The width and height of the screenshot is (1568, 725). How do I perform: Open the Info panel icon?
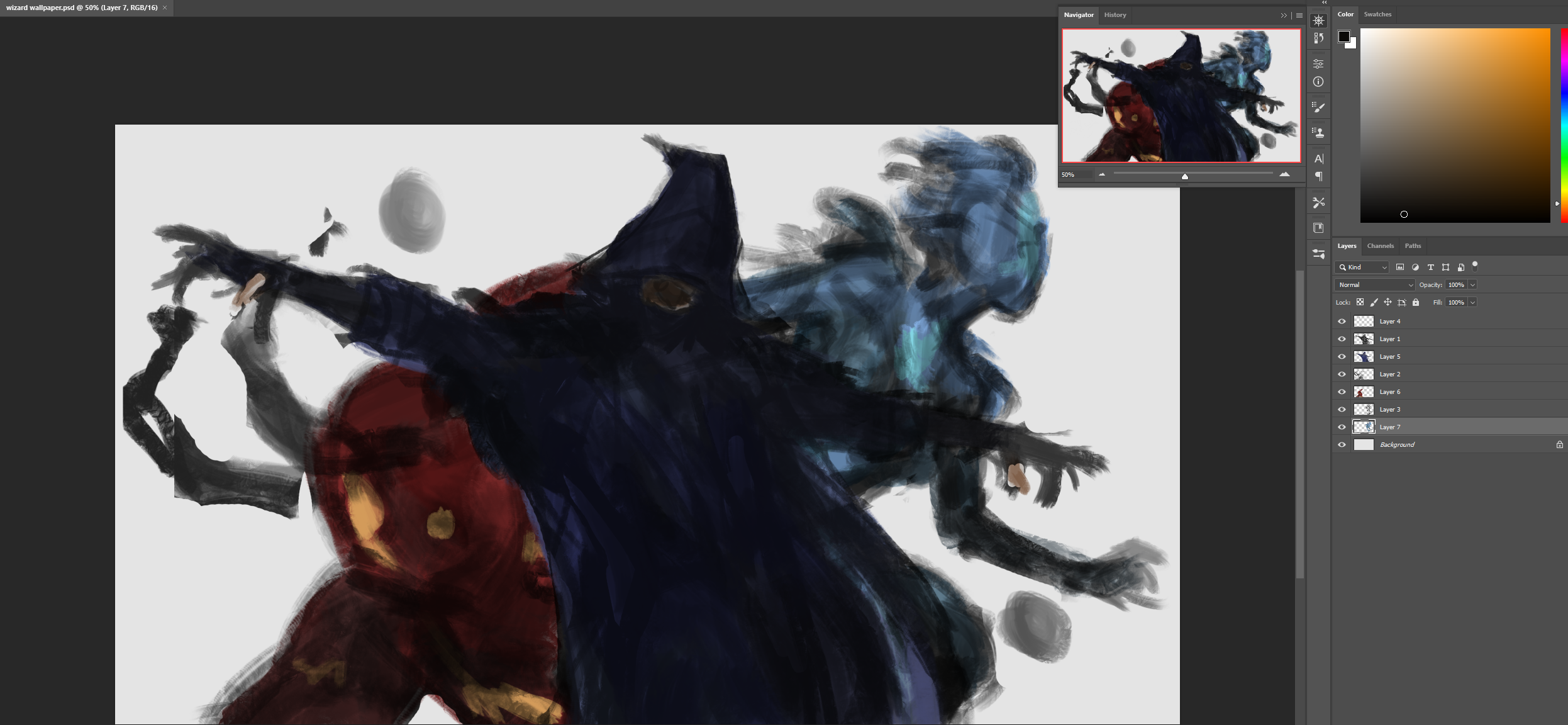1318,82
